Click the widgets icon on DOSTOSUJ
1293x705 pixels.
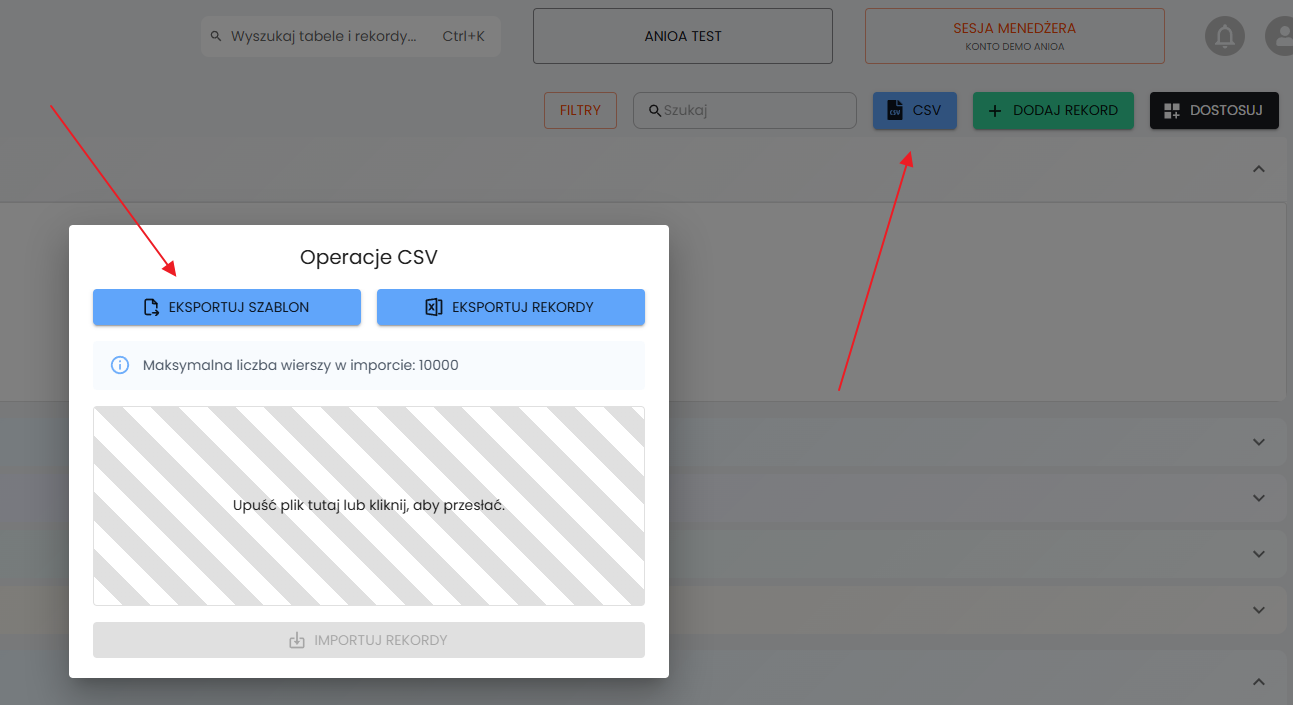coord(1172,111)
